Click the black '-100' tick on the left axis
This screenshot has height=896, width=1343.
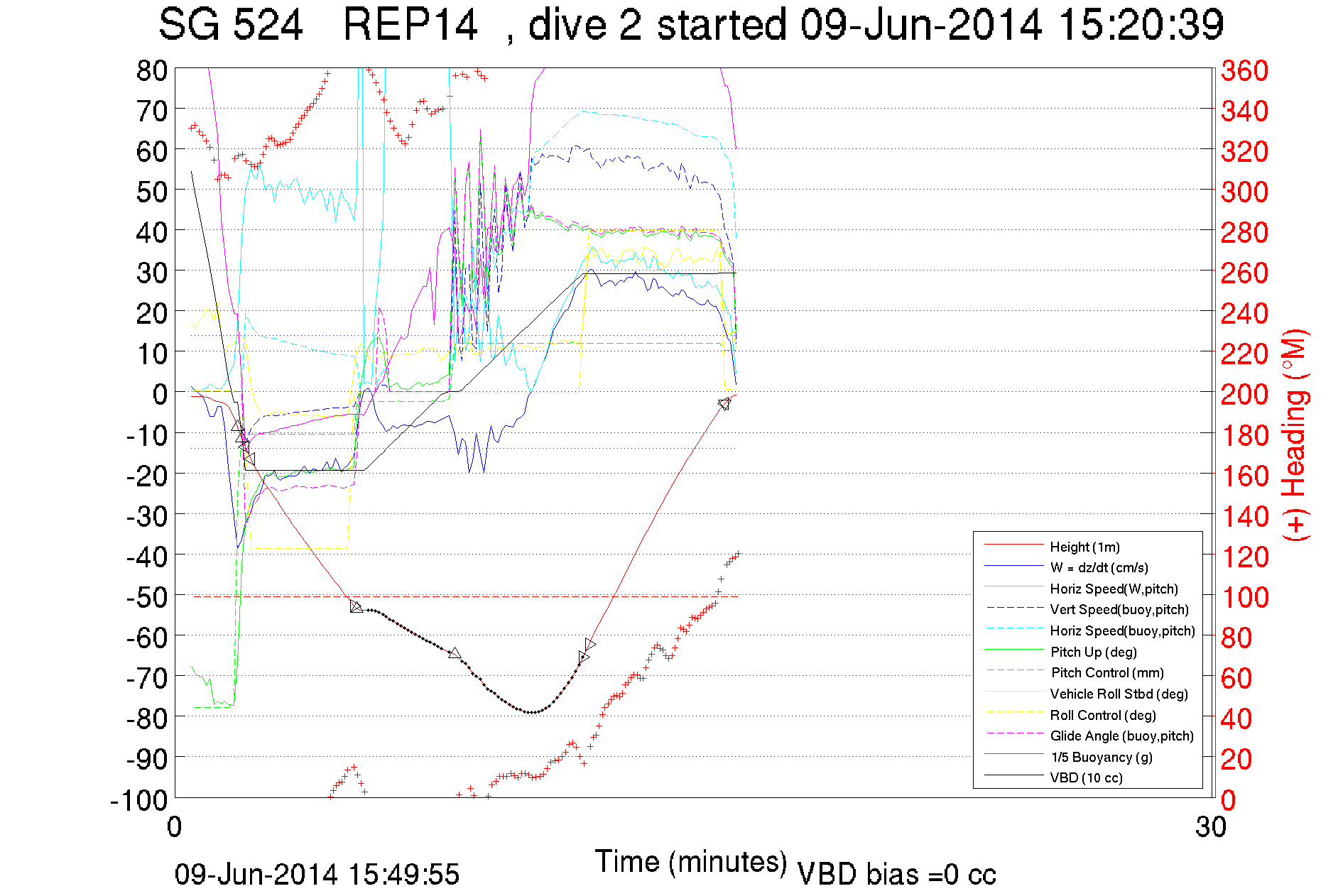click(138, 800)
